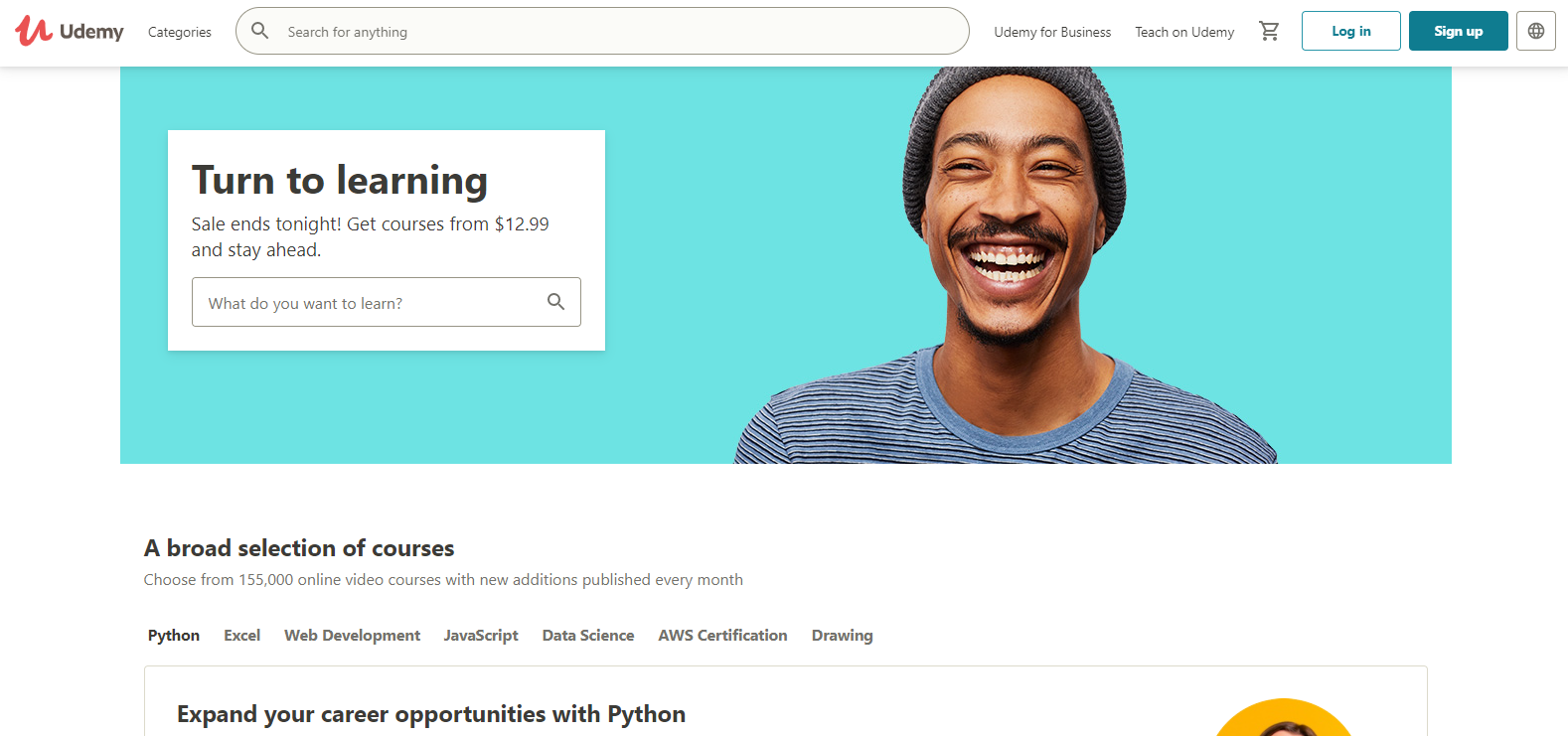Open Udemy for Business link
The height and width of the screenshot is (736, 1568).
[x=1052, y=32]
